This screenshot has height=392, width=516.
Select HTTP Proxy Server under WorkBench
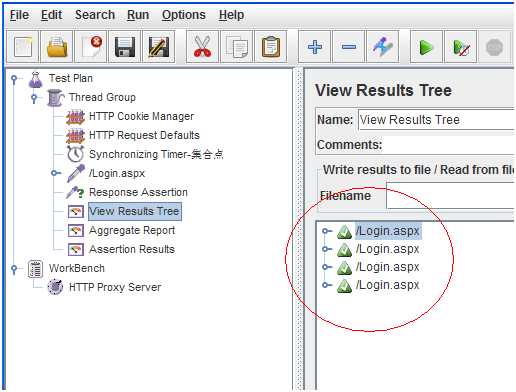coord(115,287)
